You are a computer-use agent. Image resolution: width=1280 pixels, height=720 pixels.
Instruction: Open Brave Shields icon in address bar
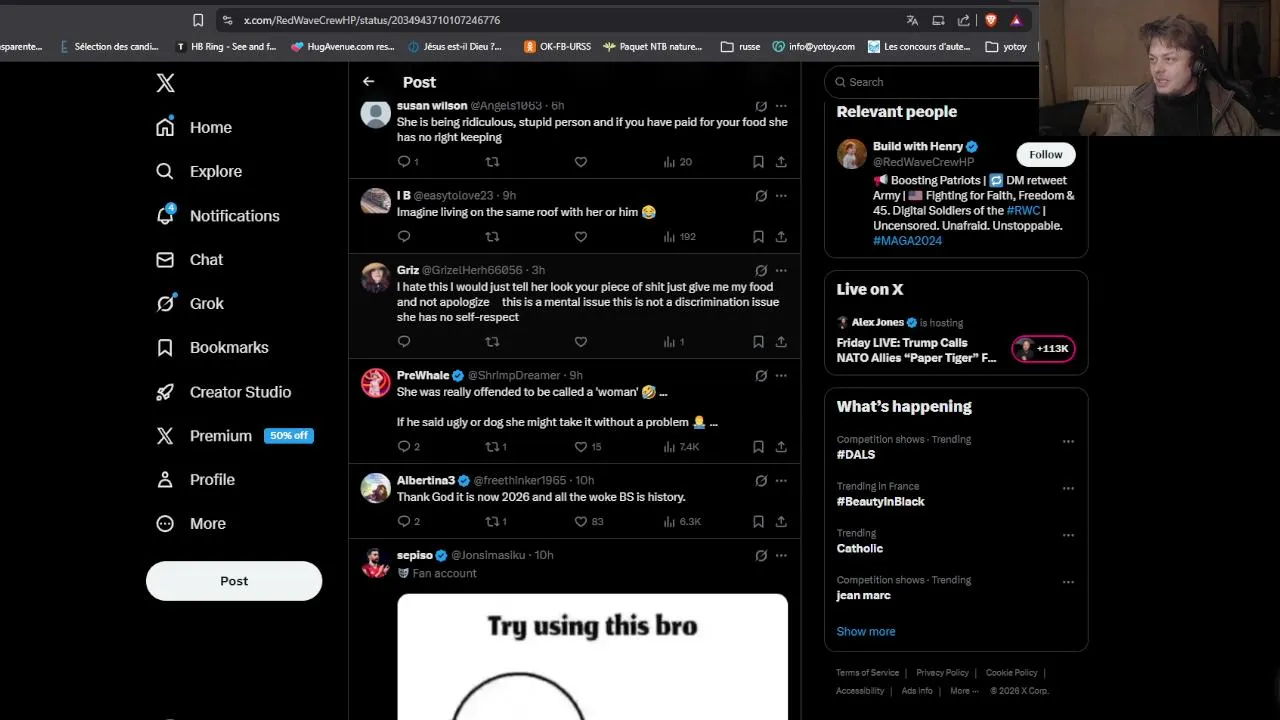coord(991,20)
